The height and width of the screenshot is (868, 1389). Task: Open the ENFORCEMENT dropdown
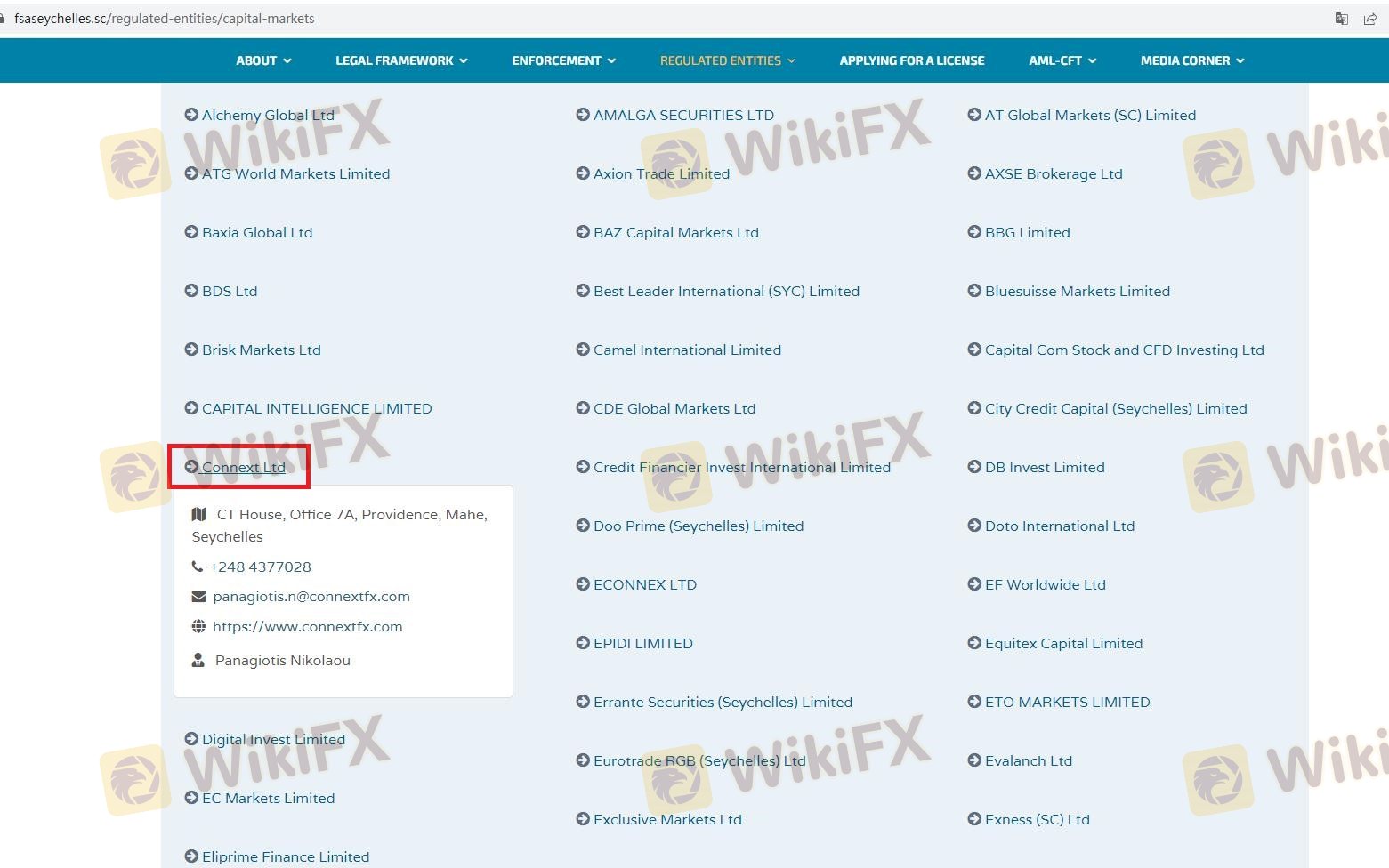tap(564, 60)
